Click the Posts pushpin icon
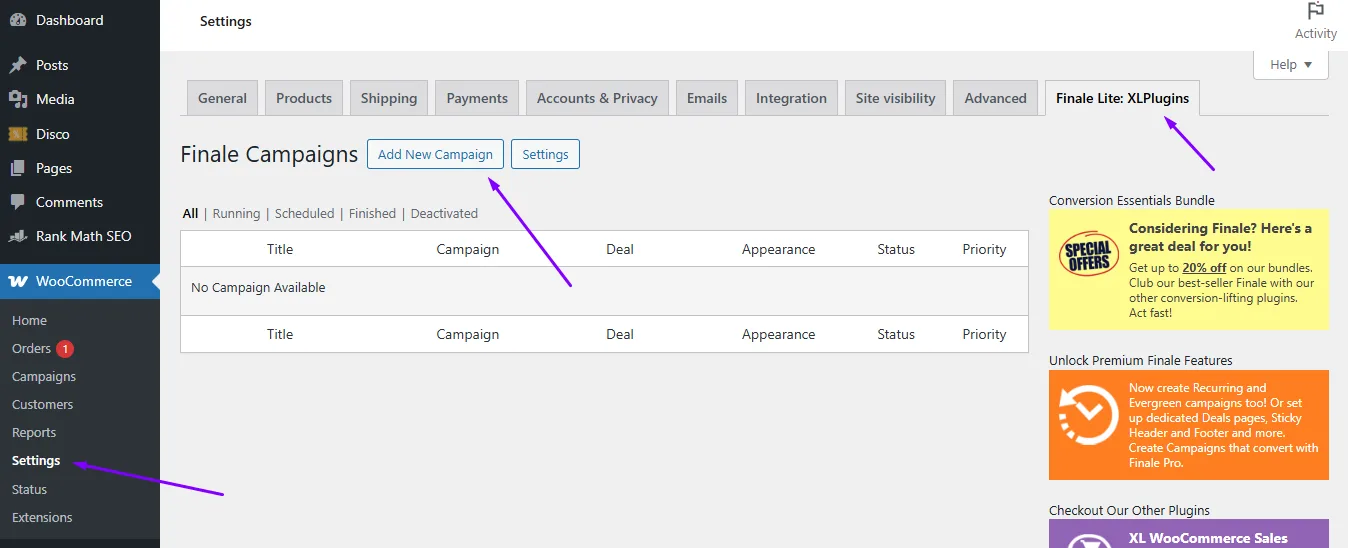The width and height of the screenshot is (1348, 548). 18,65
